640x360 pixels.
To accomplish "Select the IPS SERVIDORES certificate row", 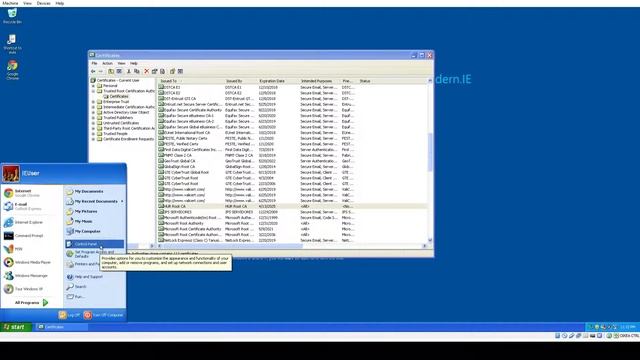I will click(x=293, y=212).
